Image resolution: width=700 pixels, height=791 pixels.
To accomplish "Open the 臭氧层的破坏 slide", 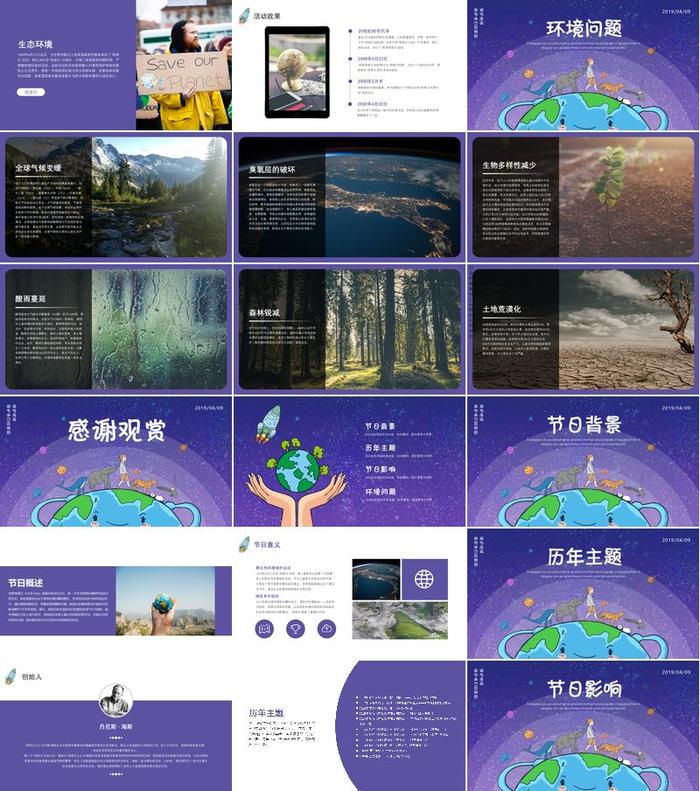I will pyautogui.click(x=349, y=197).
